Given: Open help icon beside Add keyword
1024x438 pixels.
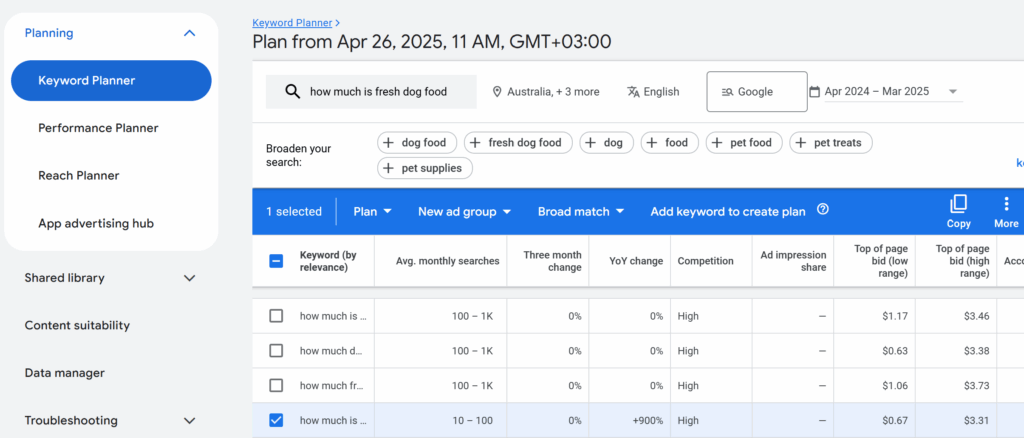Looking at the screenshot, I should (823, 210).
